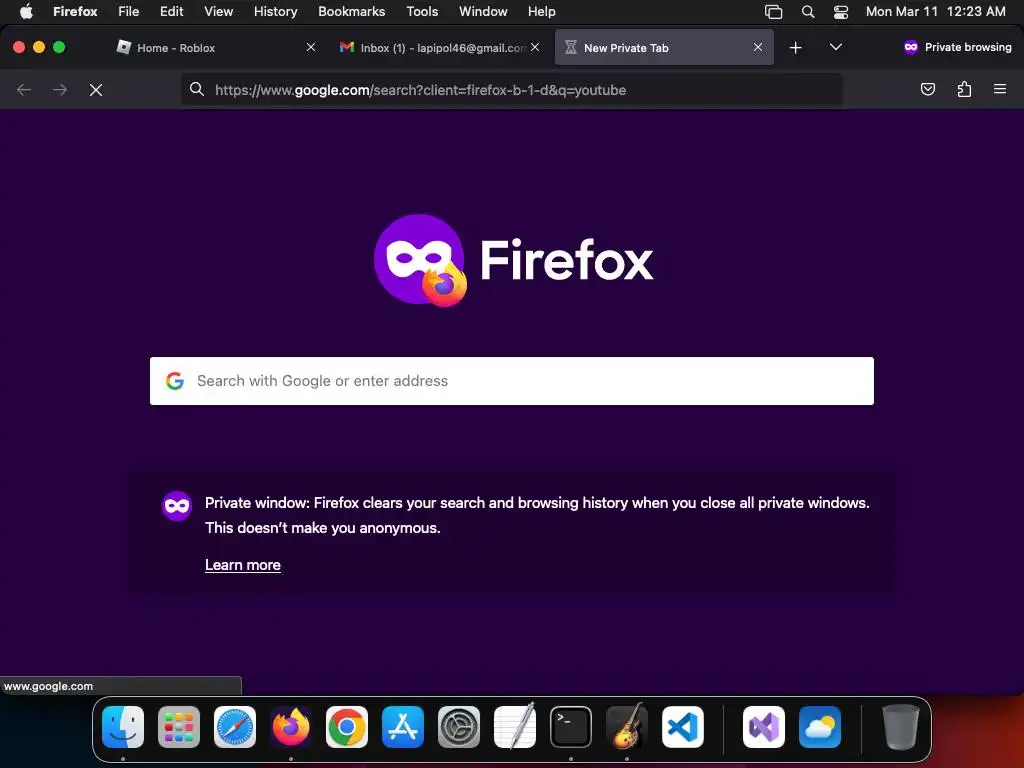The image size is (1024, 768).
Task: Close the Gmail Inbox tab
Action: pos(535,47)
